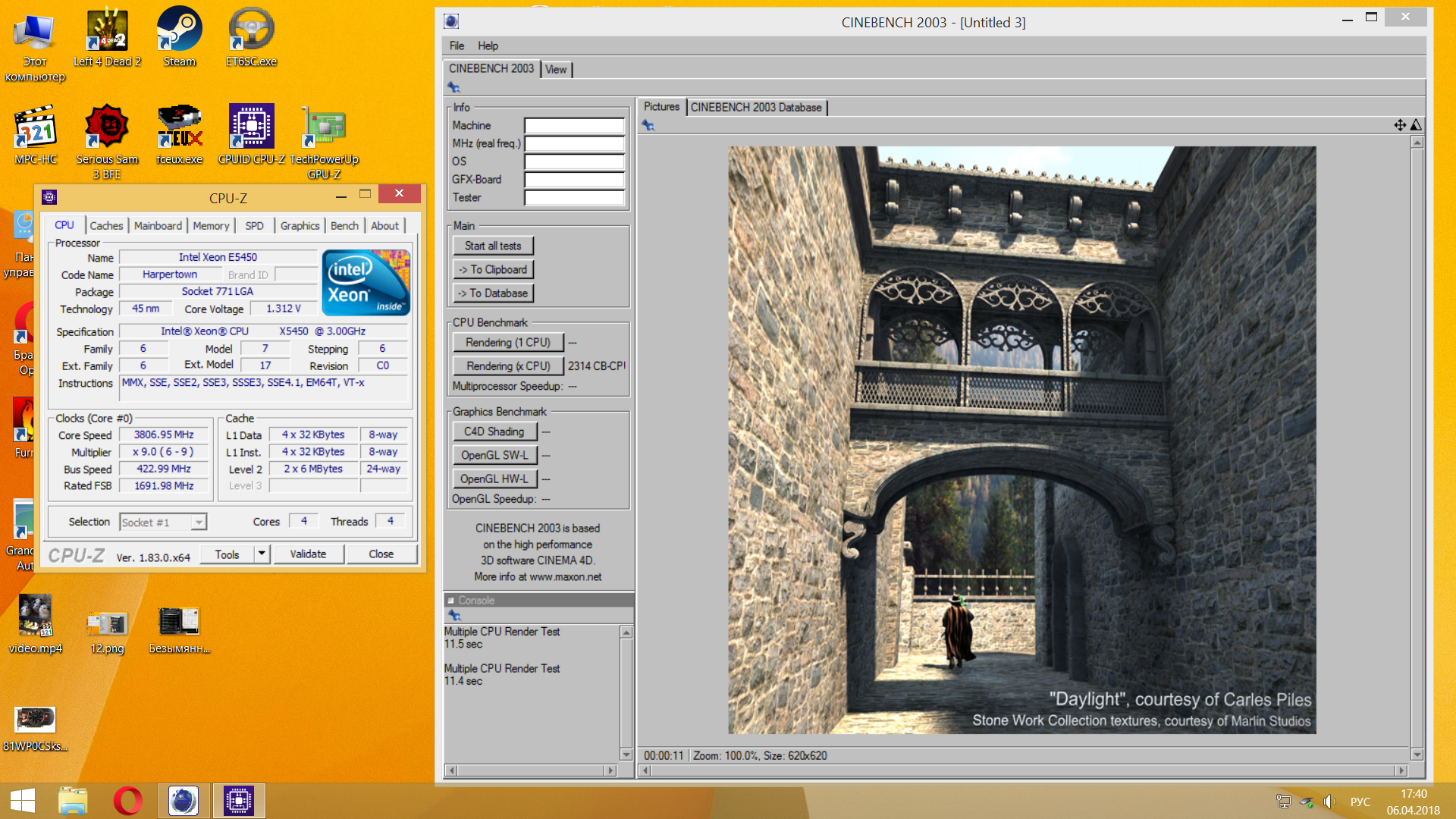Viewport: 1456px width, 819px height.
Task: Open the Windows Start menu
Action: [x=23, y=801]
